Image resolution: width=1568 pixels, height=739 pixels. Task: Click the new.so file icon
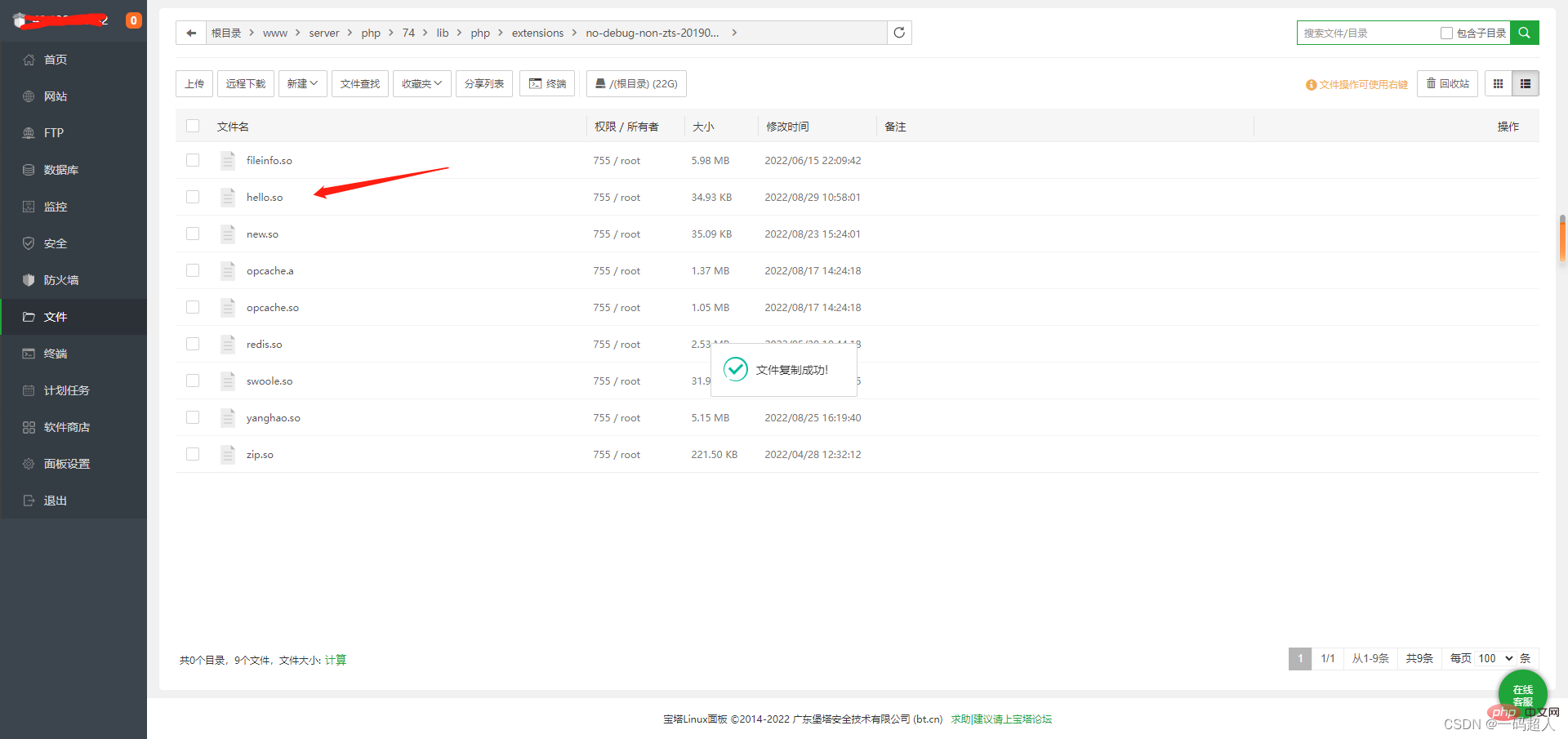228,234
